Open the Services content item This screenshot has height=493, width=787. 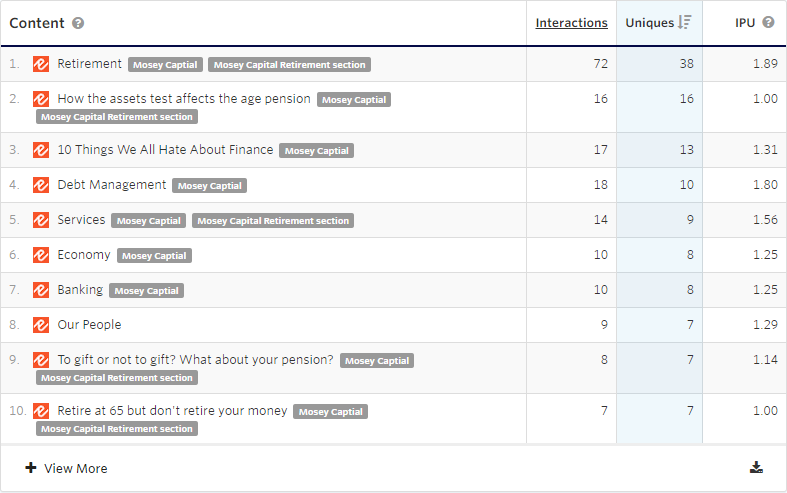point(81,220)
